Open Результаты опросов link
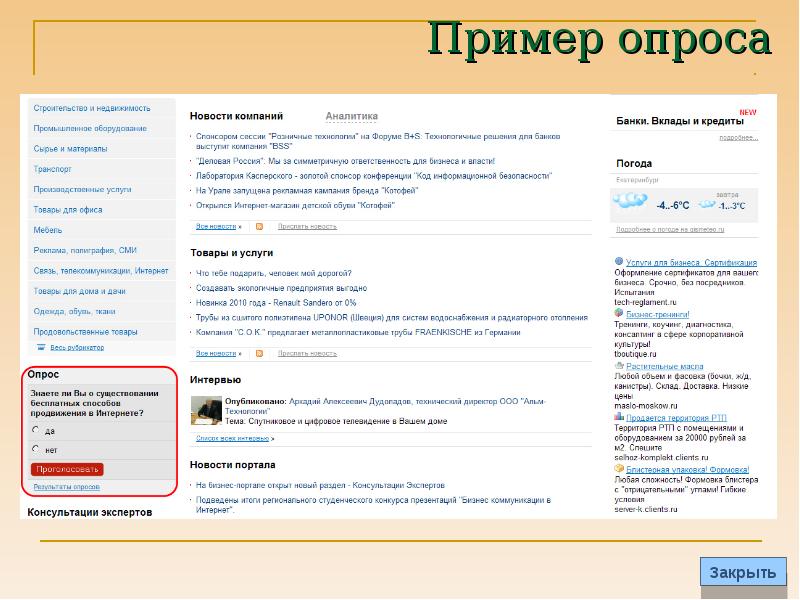 (67, 487)
